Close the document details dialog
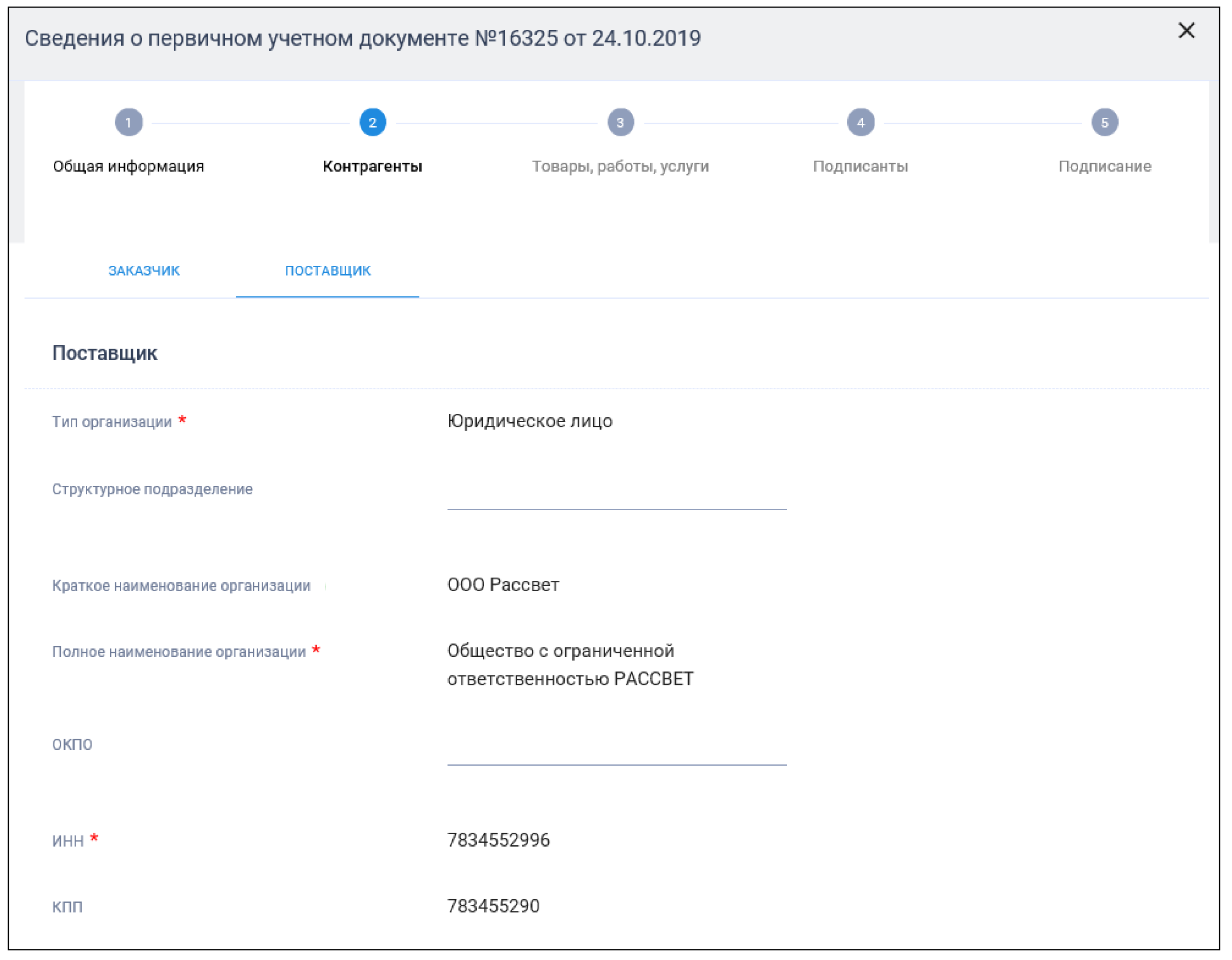The image size is (1232, 960). 1186,31
